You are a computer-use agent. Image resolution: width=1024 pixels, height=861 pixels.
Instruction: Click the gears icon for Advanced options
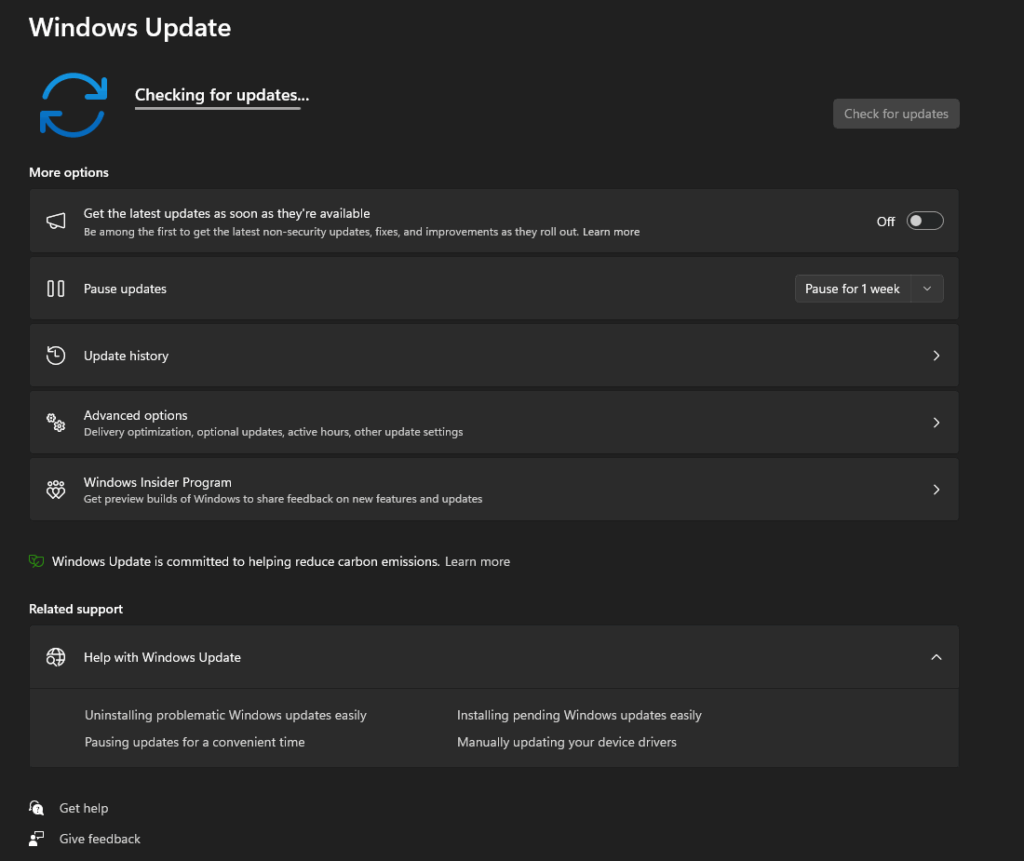pyautogui.click(x=56, y=423)
